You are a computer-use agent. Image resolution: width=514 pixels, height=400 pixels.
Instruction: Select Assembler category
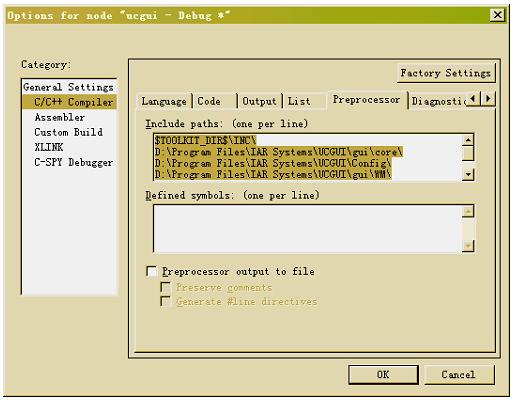[x=60, y=117]
